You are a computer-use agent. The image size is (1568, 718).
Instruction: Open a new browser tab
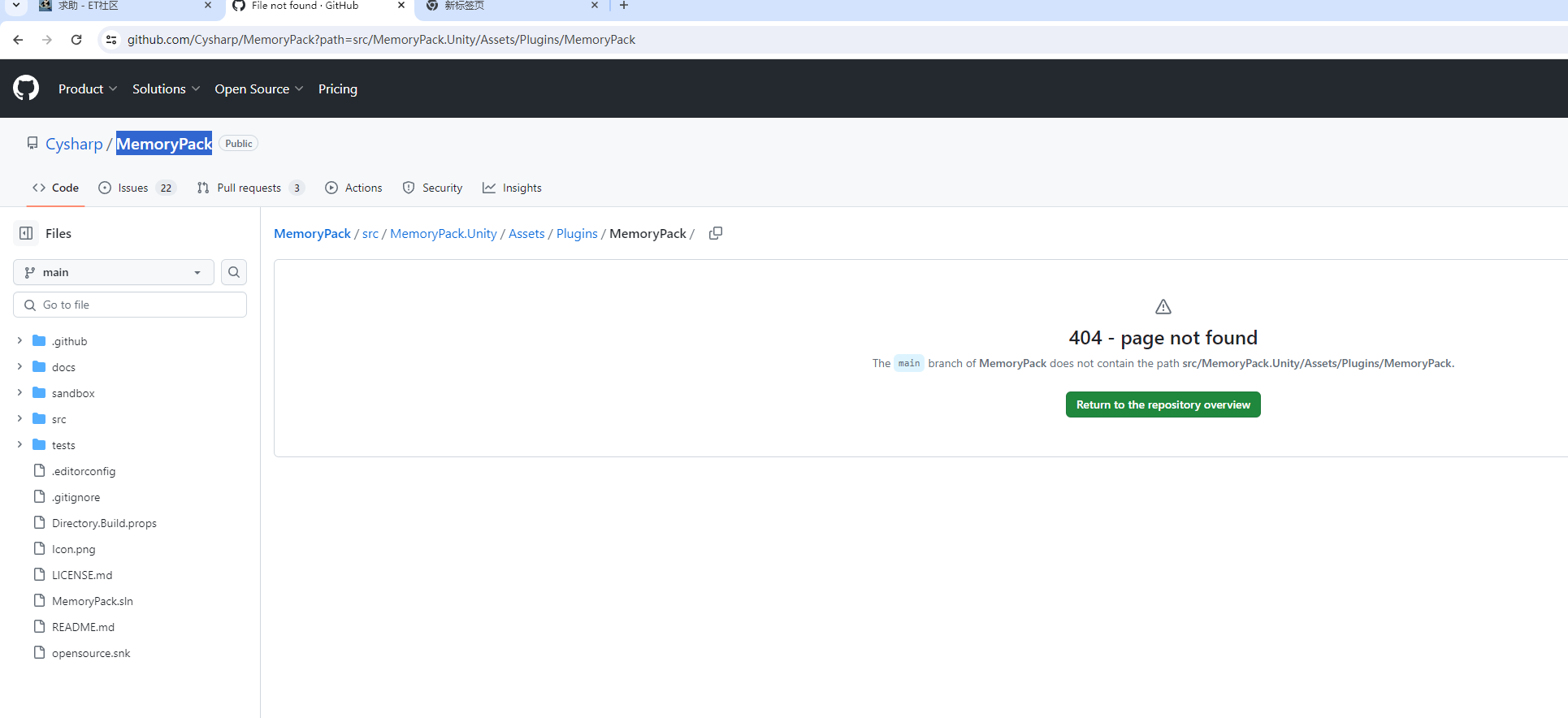tap(624, 6)
